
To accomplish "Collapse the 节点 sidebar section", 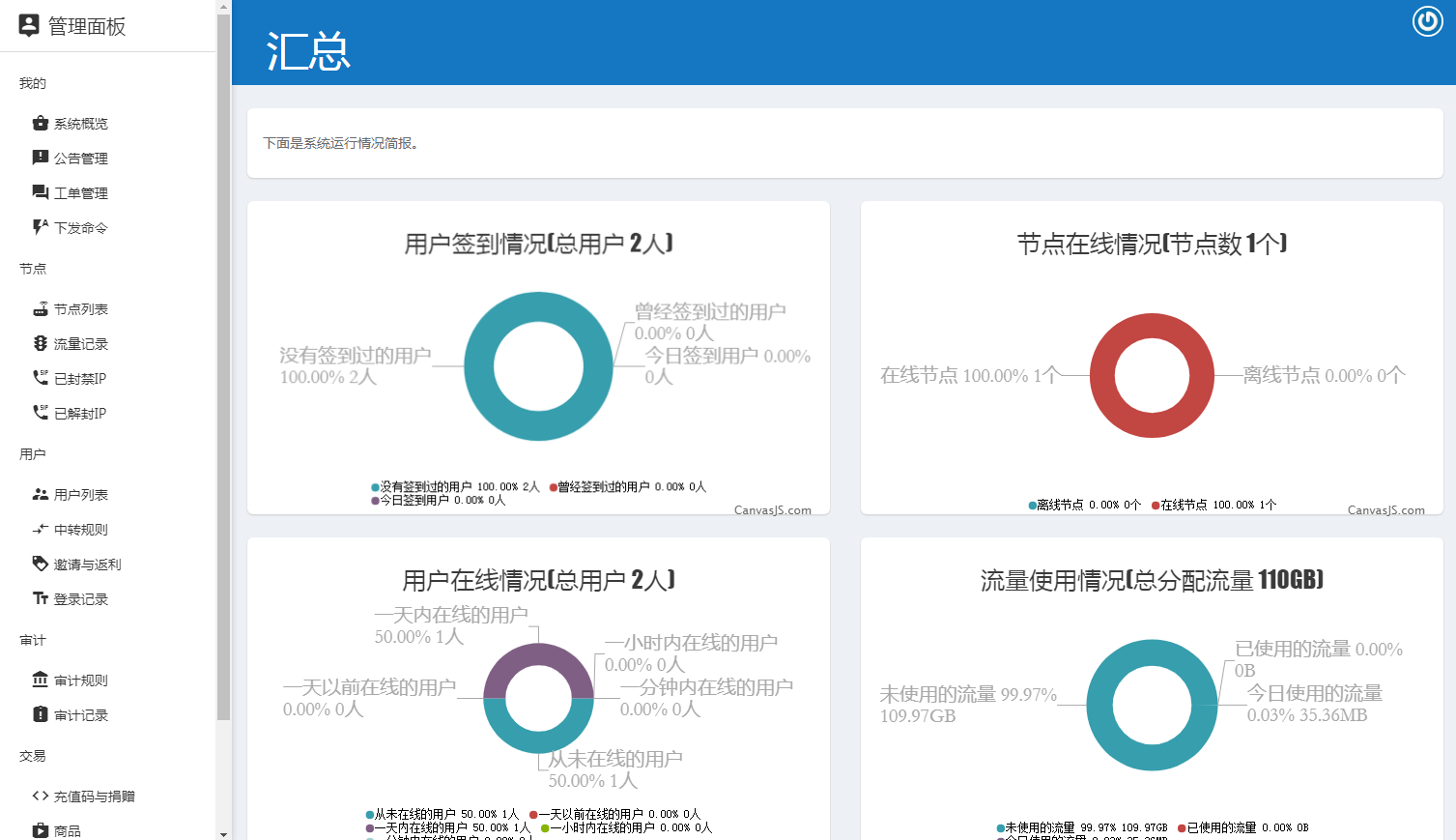I will pos(32,269).
